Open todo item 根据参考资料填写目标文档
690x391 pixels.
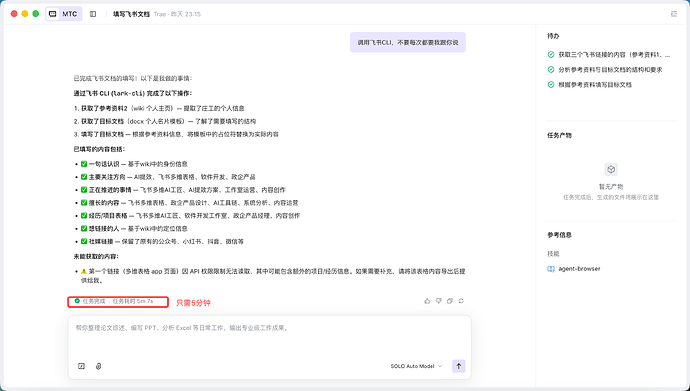point(595,84)
